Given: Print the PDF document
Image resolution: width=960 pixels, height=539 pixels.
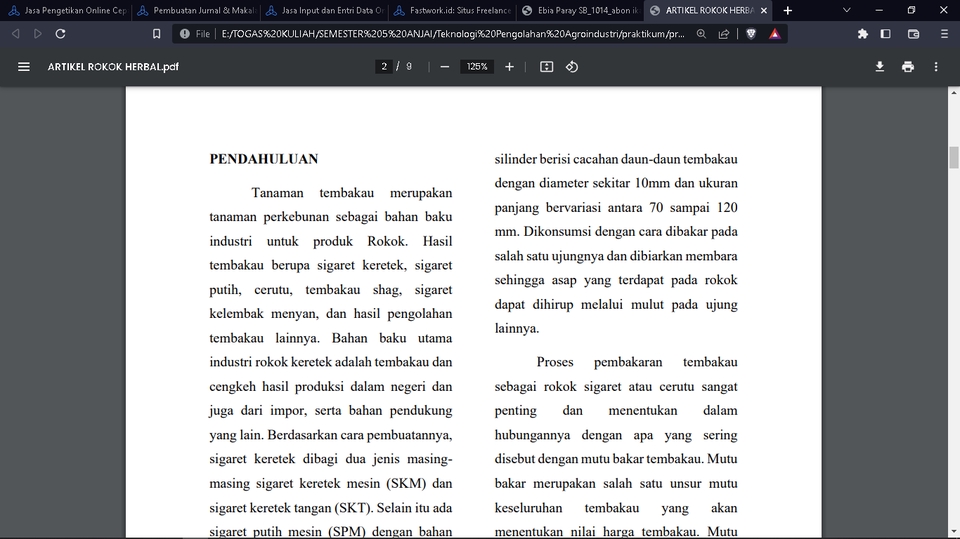Looking at the screenshot, I should tap(908, 67).
